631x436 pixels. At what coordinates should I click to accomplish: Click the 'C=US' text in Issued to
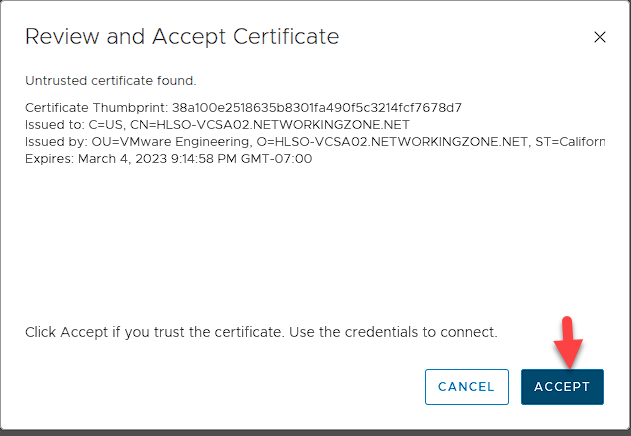tap(106, 124)
